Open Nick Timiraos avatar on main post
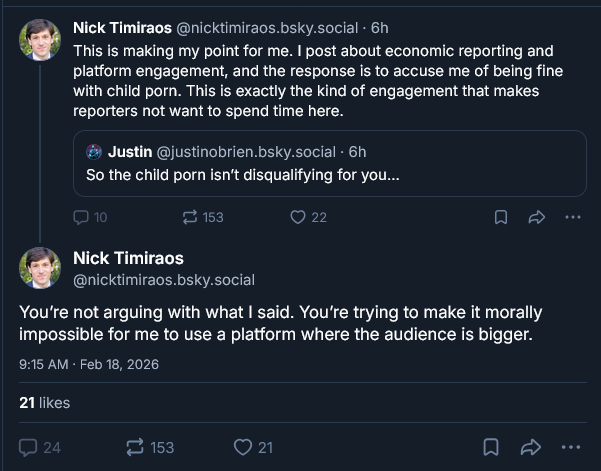This screenshot has width=601, height=471. (x=40, y=269)
